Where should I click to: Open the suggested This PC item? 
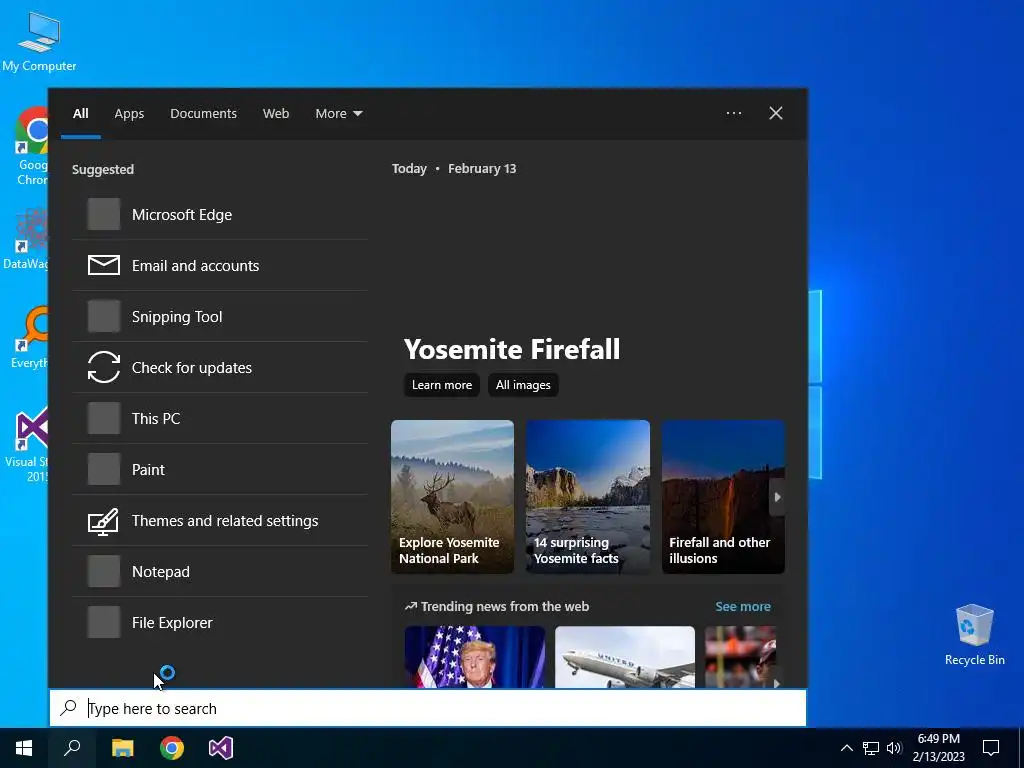coord(220,418)
